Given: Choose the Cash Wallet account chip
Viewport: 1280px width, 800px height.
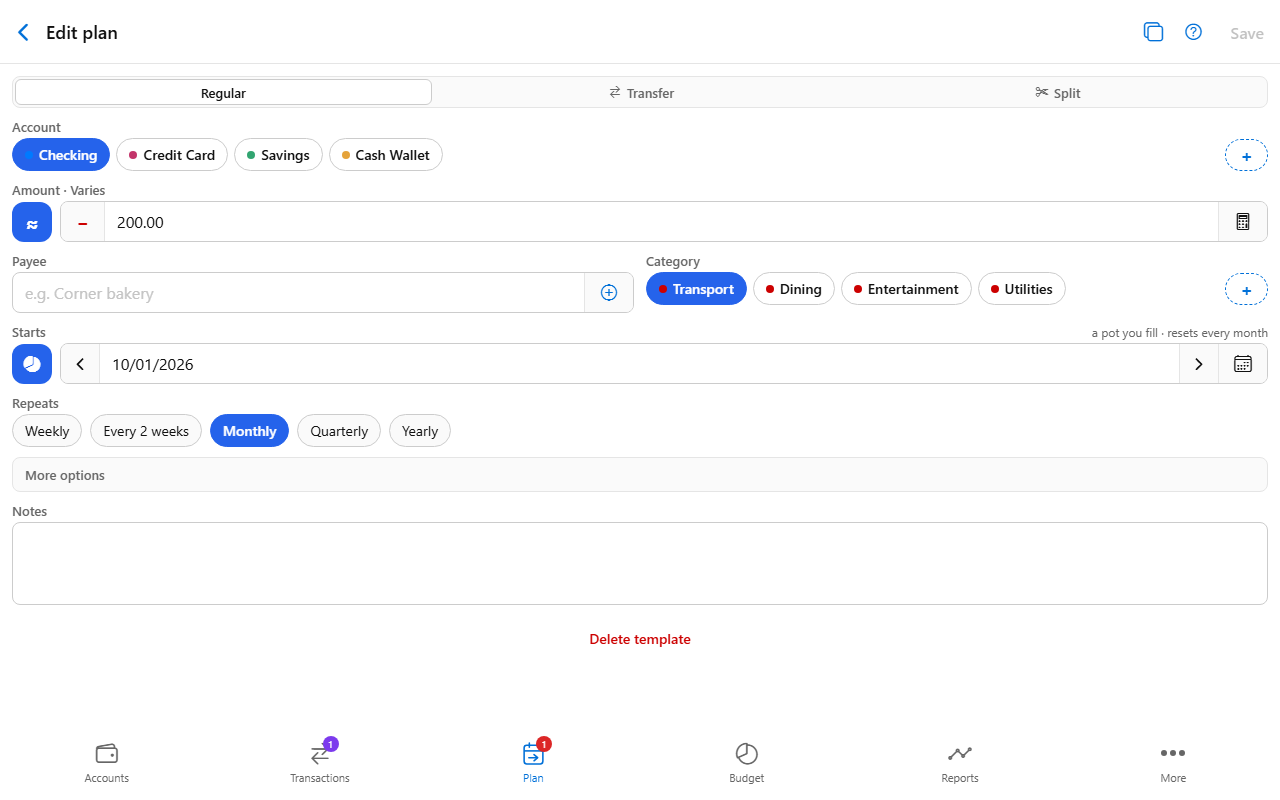Looking at the screenshot, I should (386, 155).
